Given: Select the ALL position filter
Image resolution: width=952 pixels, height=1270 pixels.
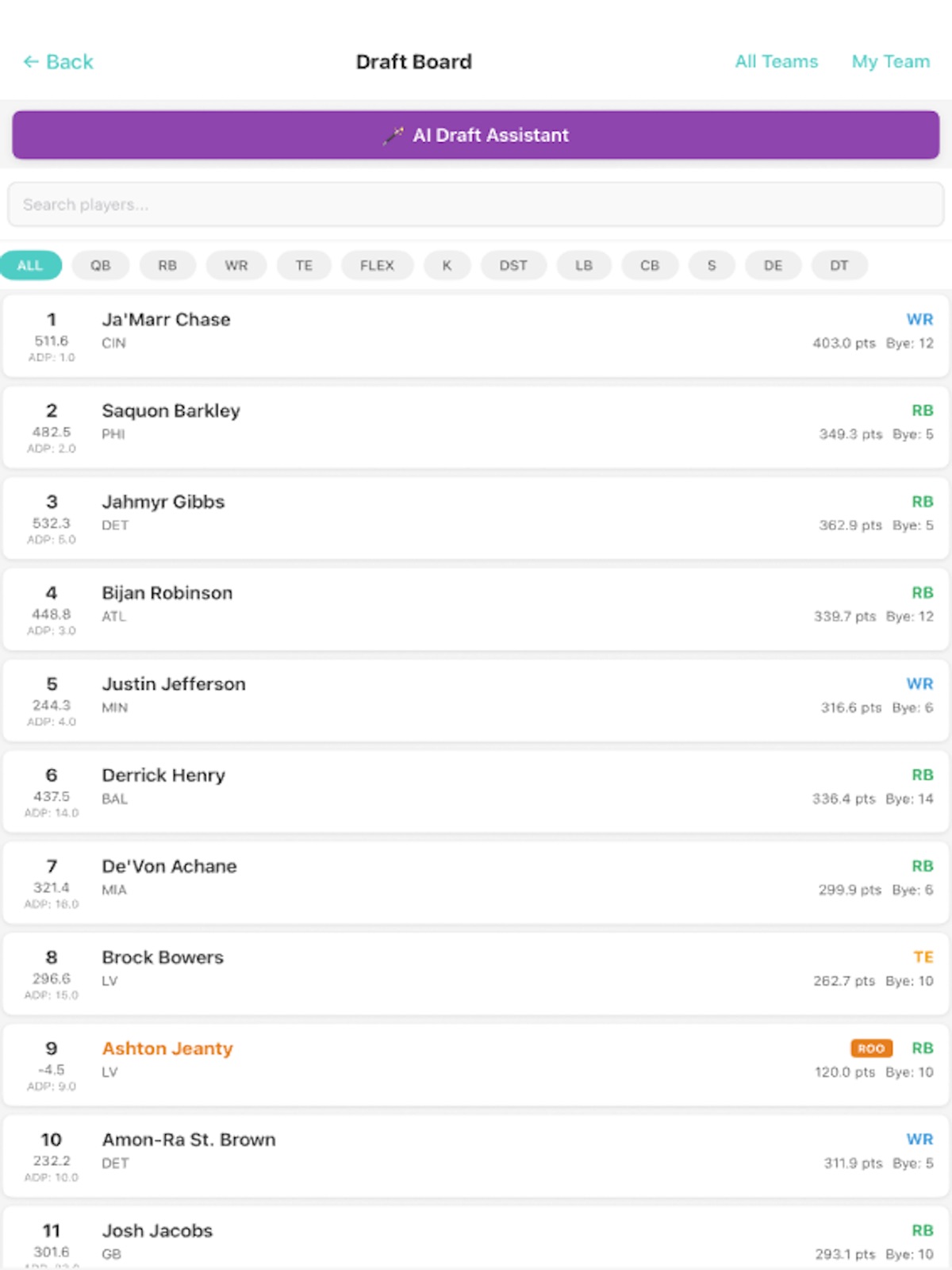Looking at the screenshot, I should [30, 265].
